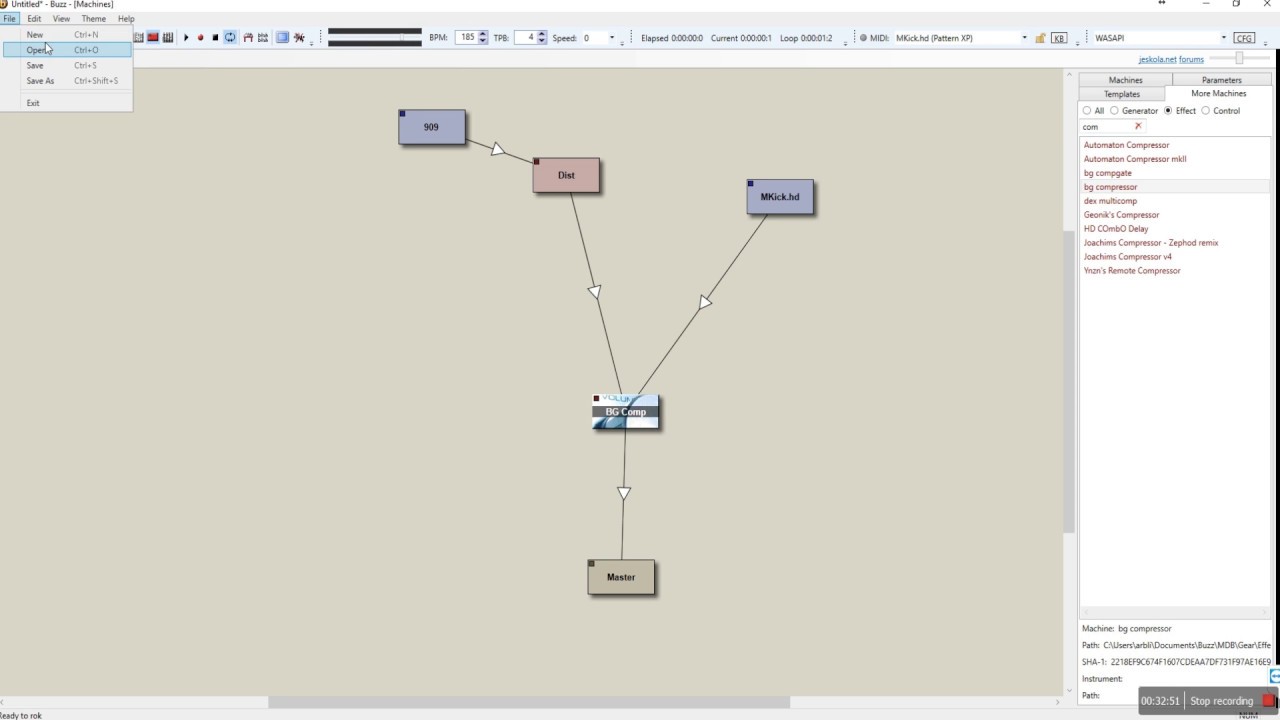
Task: Choose Save As from the File menu
Action: click(x=66, y=81)
